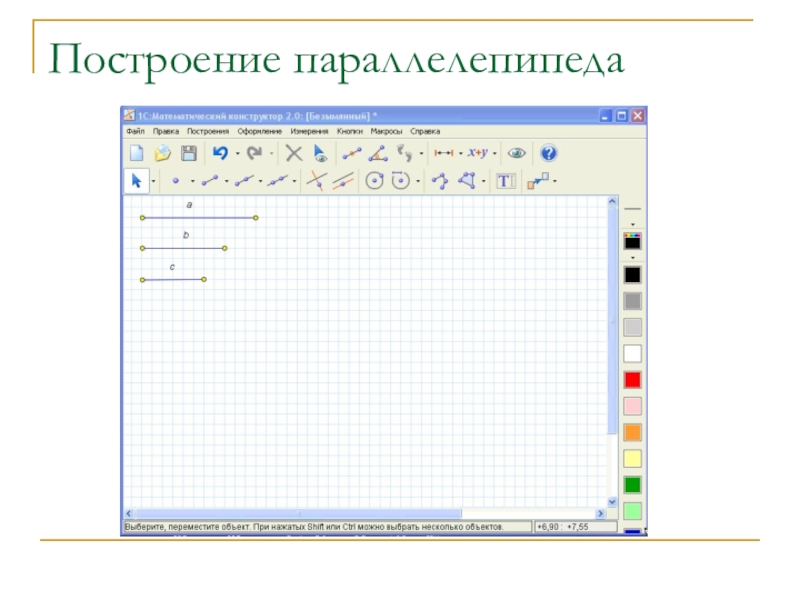
Task: Expand the point tool dropdown
Action: click(192, 181)
